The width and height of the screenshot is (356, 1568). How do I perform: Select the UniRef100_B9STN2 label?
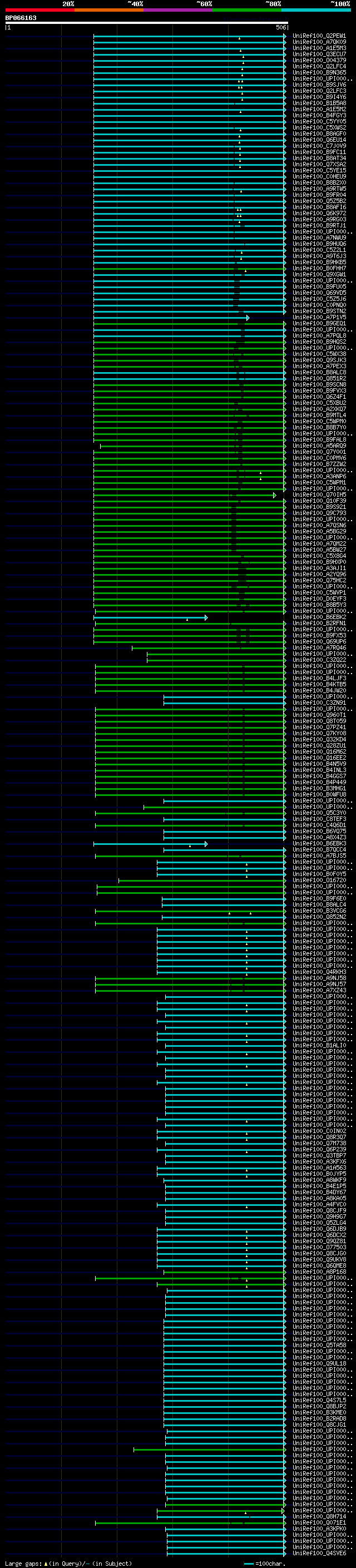pos(319,311)
